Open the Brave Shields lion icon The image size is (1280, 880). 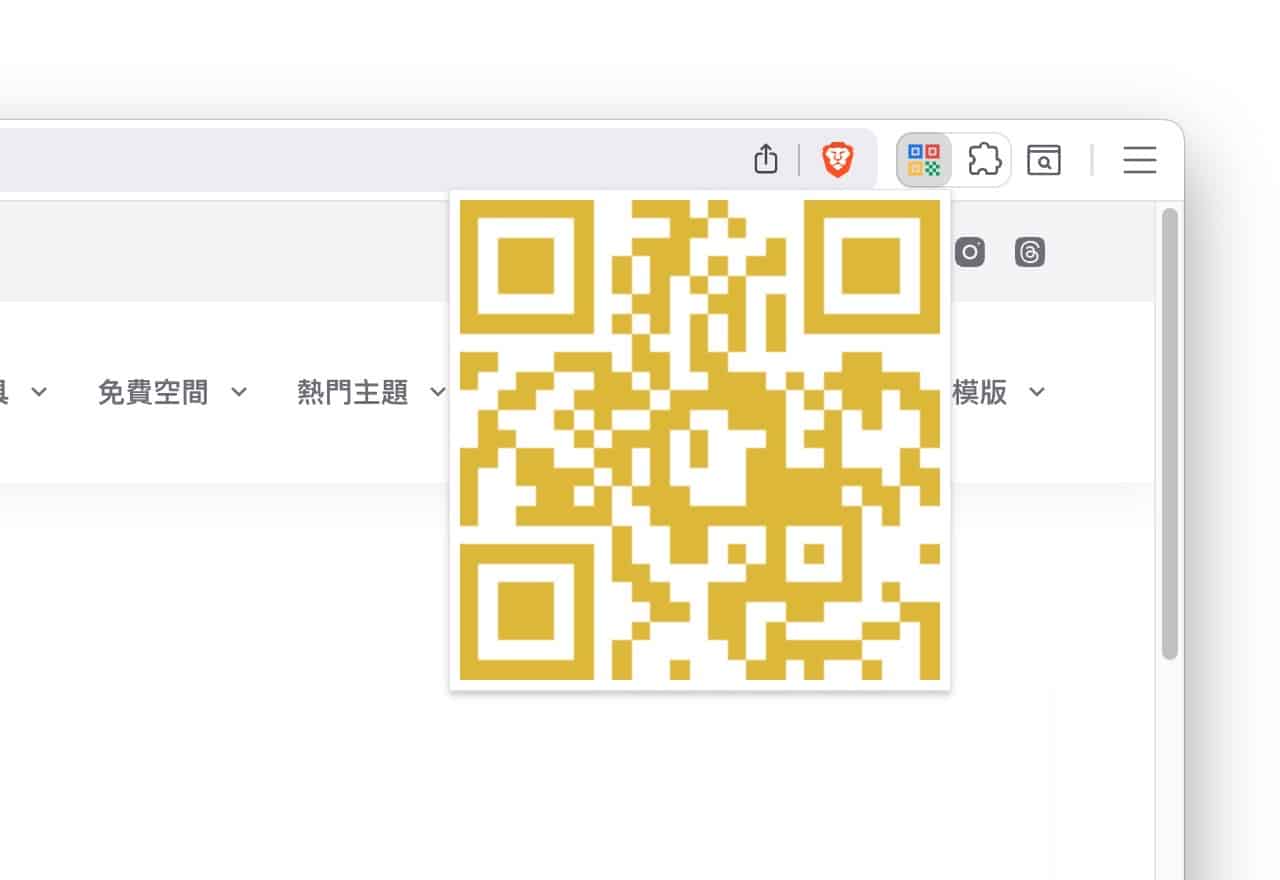837,159
